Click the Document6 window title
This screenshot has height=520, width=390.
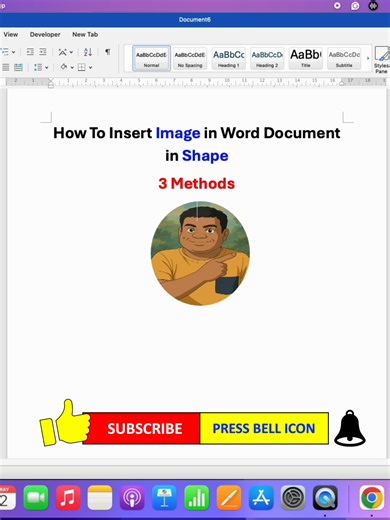coord(195,20)
